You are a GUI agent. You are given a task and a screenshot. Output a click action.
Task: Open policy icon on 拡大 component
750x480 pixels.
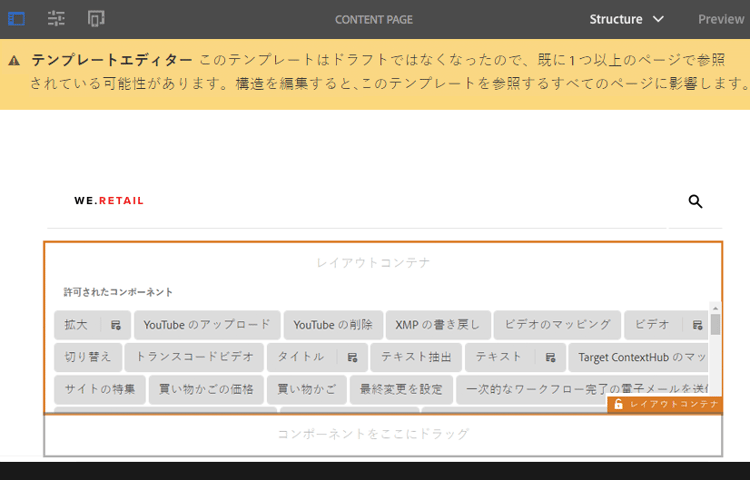point(116,325)
